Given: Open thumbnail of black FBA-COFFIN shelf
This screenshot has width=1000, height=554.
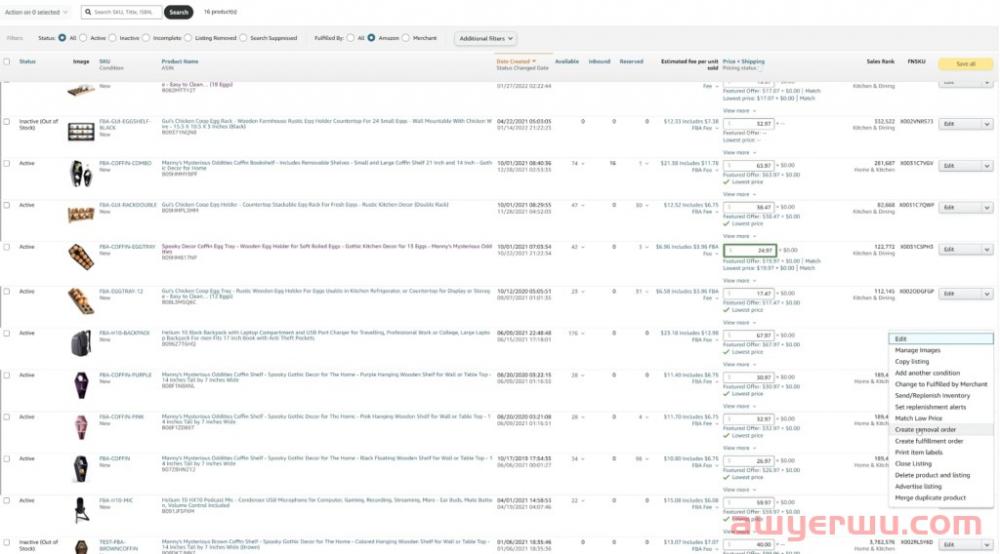Looking at the screenshot, I should point(81,469).
